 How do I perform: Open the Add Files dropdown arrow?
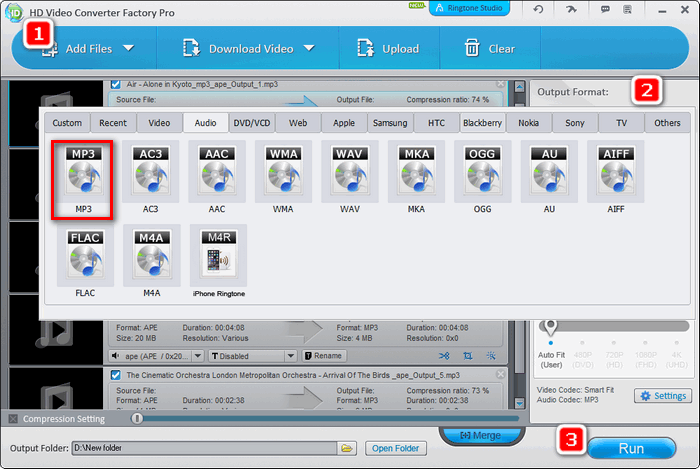tap(129, 48)
